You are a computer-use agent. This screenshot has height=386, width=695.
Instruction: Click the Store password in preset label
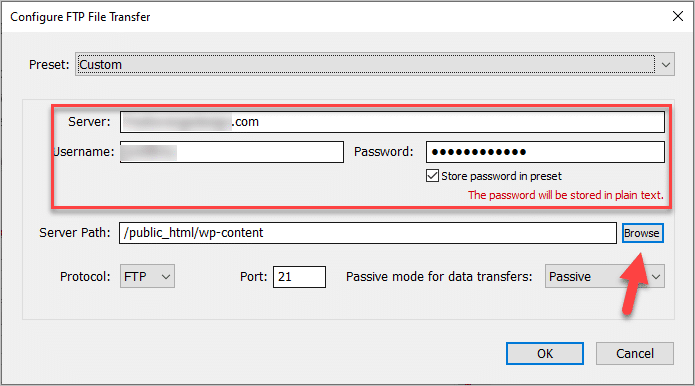click(501, 176)
